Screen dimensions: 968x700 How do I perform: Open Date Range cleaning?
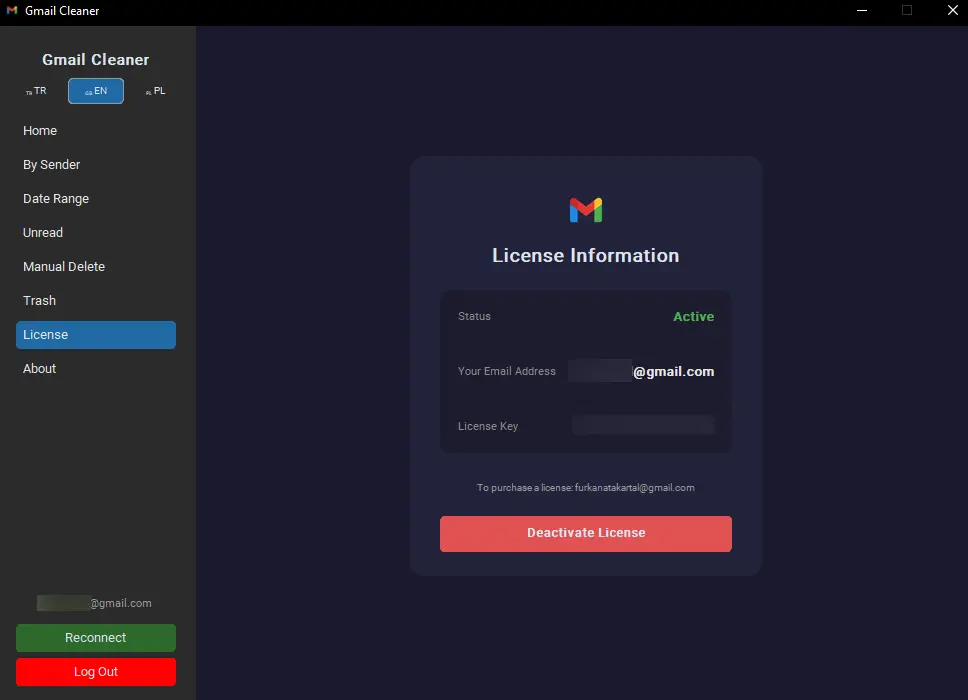click(96, 199)
